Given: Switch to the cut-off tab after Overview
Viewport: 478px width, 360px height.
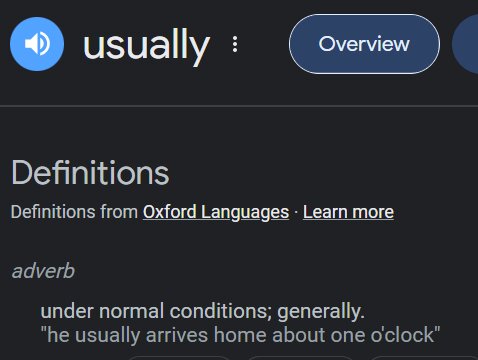Looking at the screenshot, I should 467,44.
